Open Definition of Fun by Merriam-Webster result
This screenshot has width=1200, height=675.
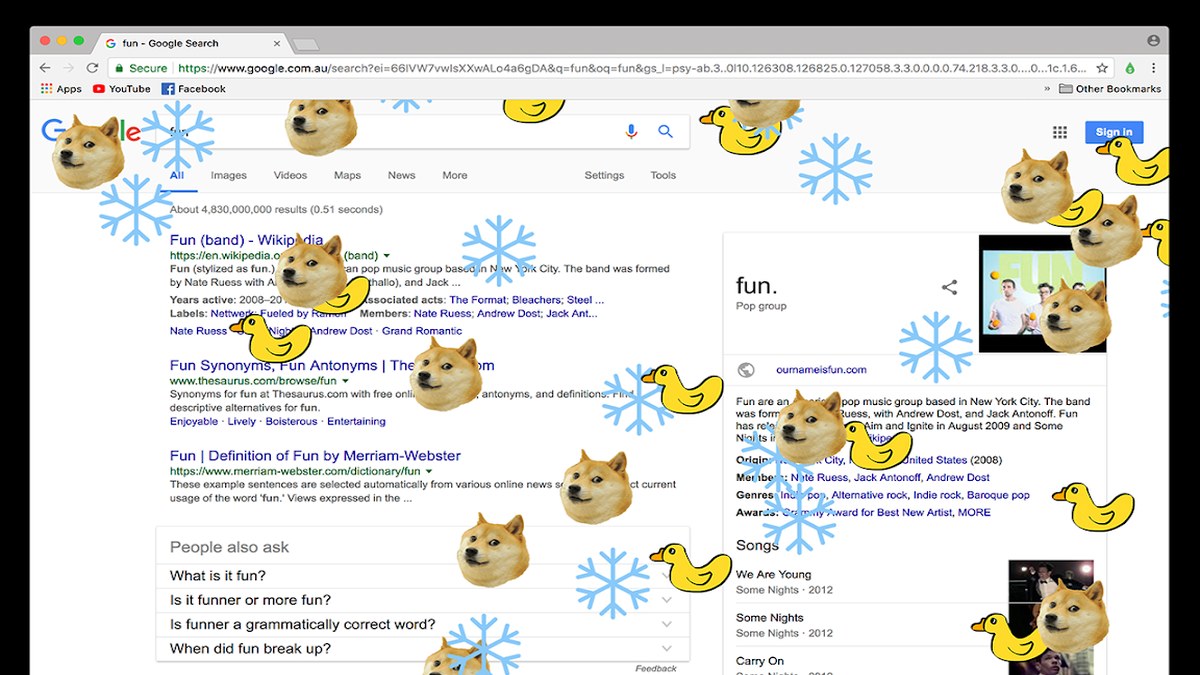pyautogui.click(x=315, y=456)
